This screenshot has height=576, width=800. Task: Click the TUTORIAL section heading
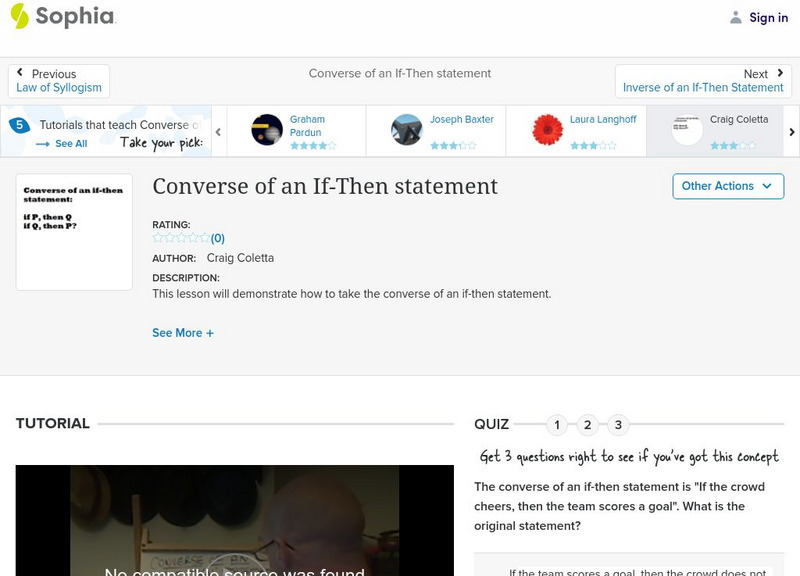pos(53,423)
